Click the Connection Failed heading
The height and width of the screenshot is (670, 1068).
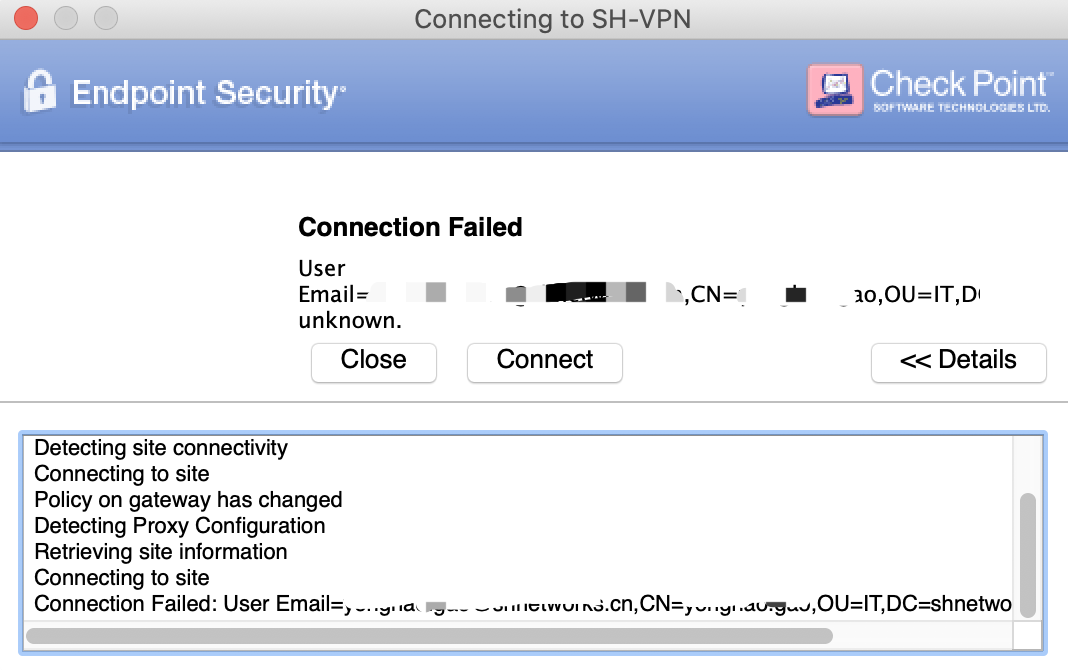pyautogui.click(x=410, y=227)
